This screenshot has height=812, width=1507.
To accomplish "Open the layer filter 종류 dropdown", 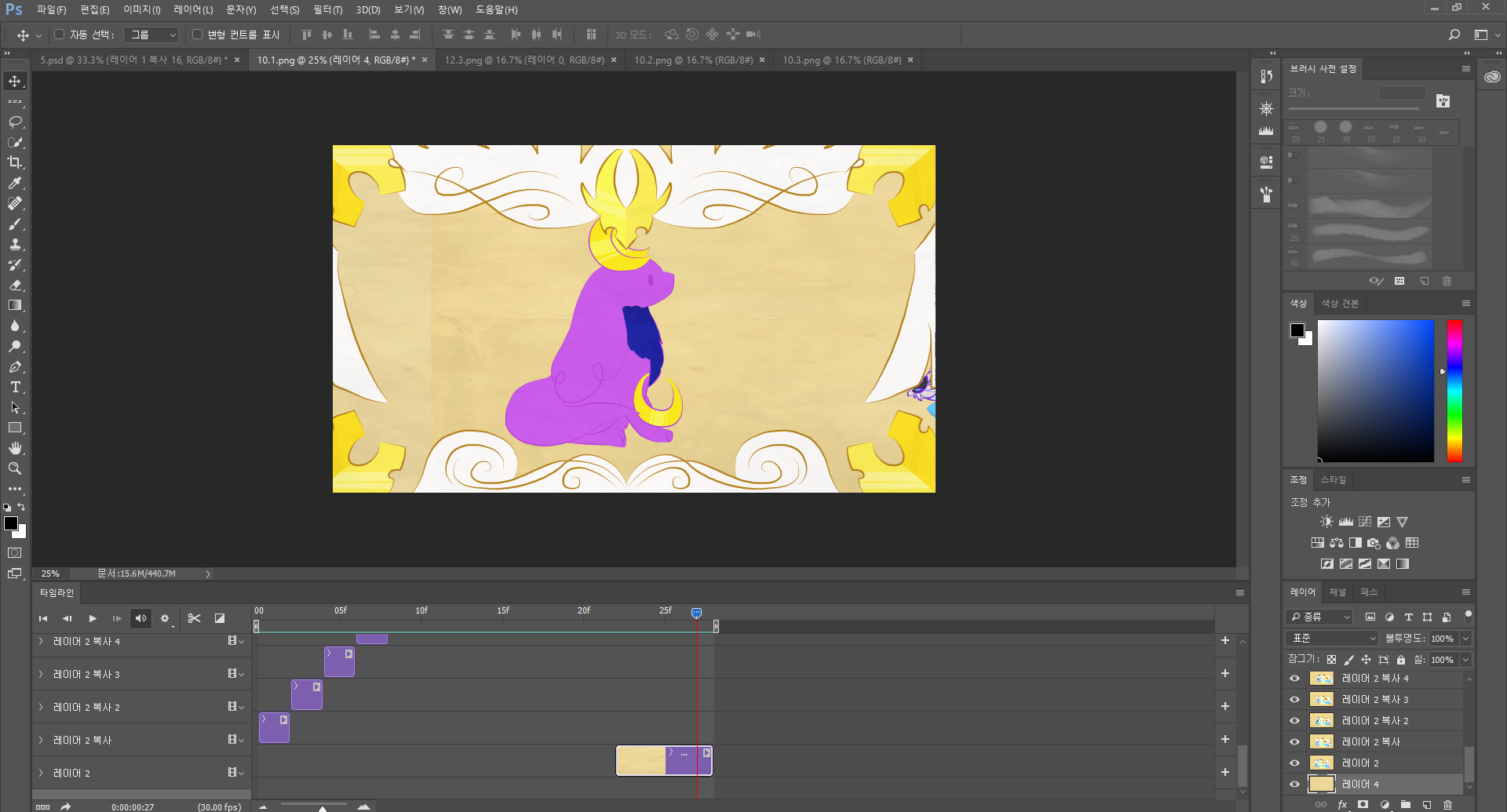I will coord(1319,617).
